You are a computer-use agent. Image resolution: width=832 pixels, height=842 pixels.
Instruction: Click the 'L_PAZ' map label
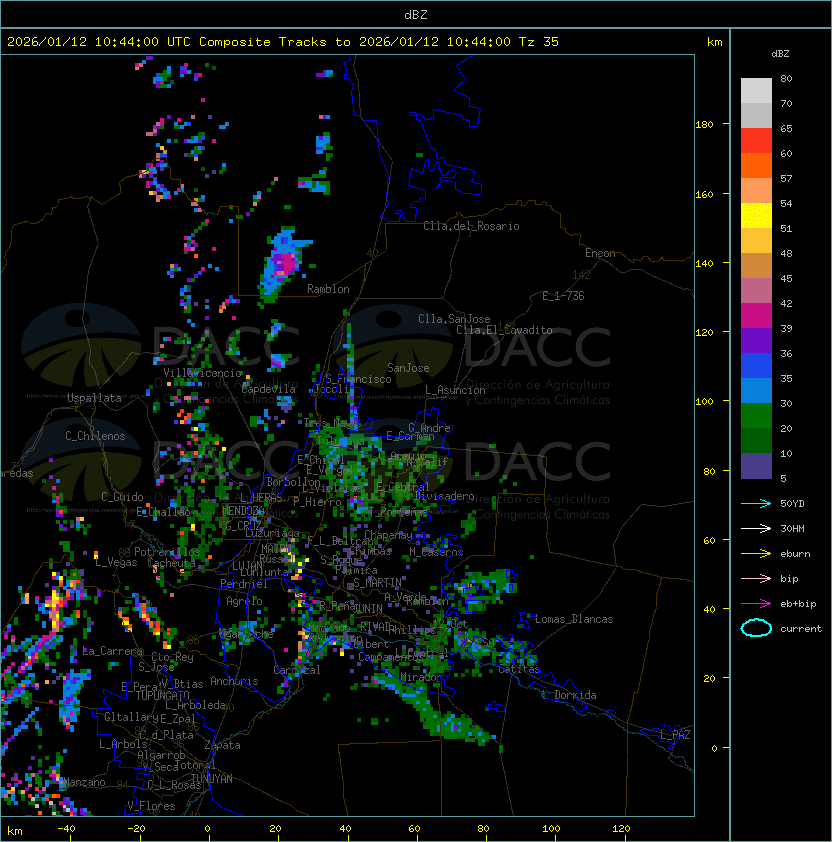(675, 735)
